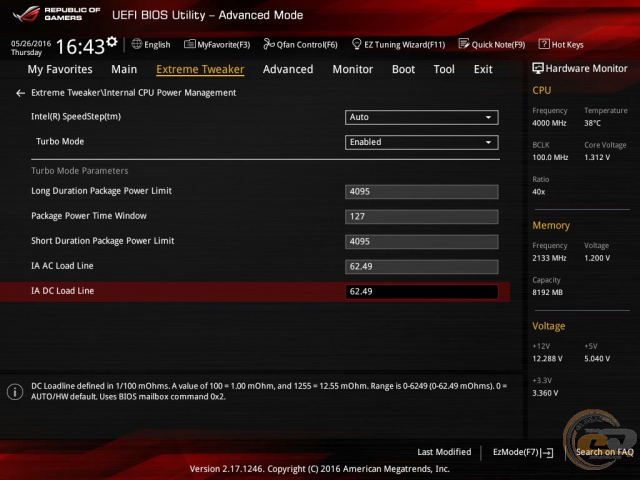Click the Quick Note pad icon

[464, 44]
